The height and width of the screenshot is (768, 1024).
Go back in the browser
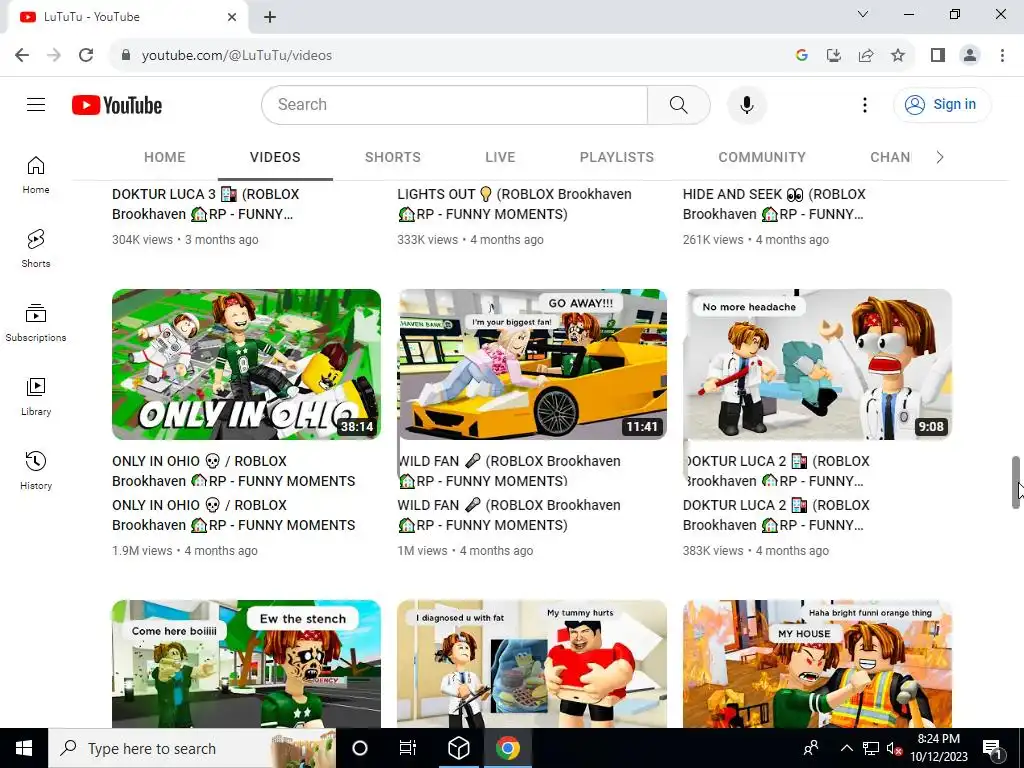(22, 55)
